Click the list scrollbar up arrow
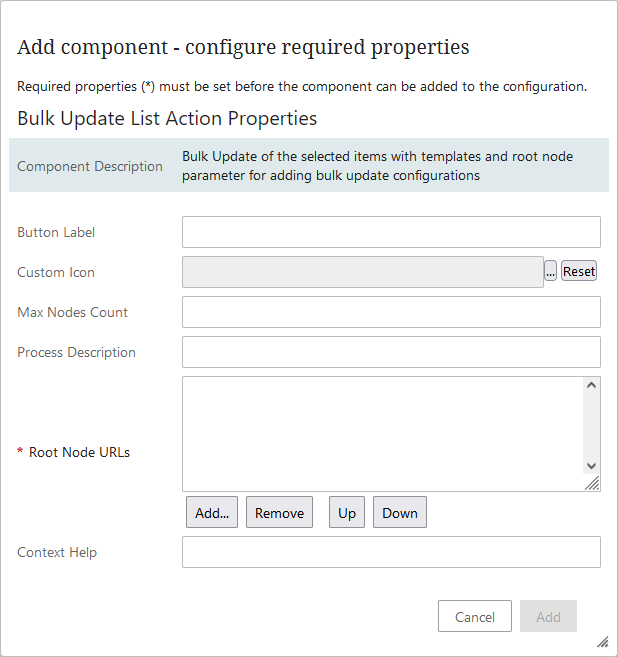 [591, 385]
